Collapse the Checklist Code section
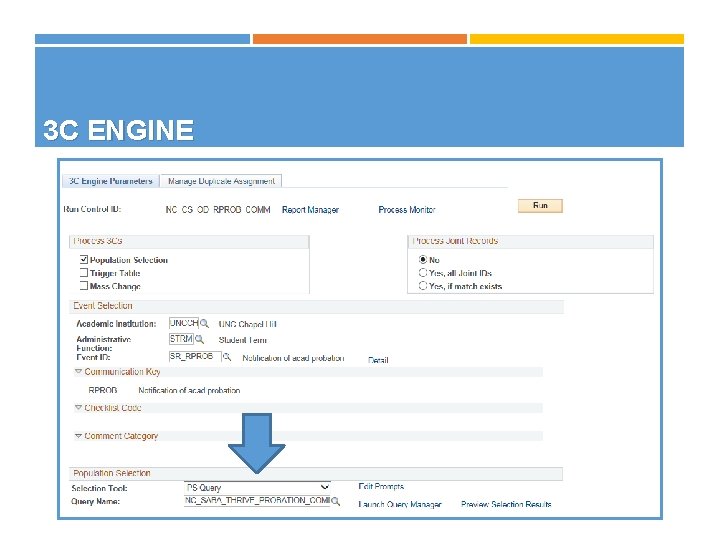Viewport: 720px width, 540px height. (79, 407)
